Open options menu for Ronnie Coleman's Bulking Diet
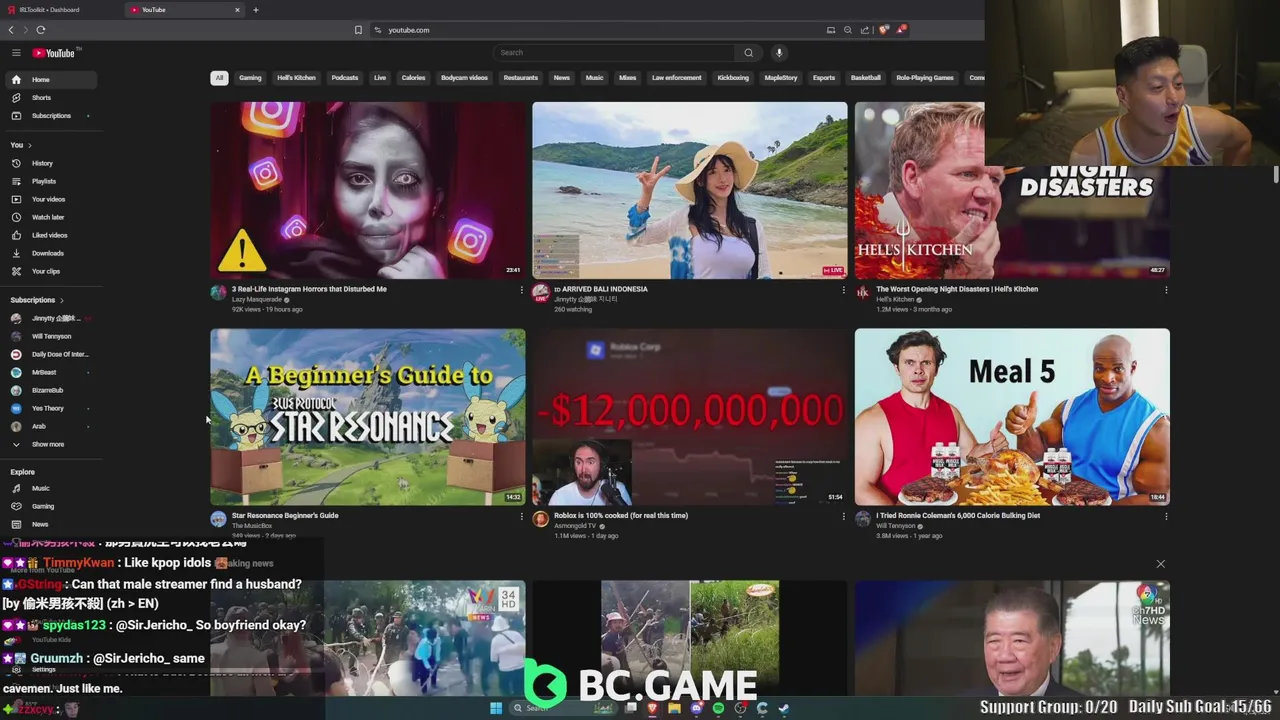 click(x=1166, y=517)
